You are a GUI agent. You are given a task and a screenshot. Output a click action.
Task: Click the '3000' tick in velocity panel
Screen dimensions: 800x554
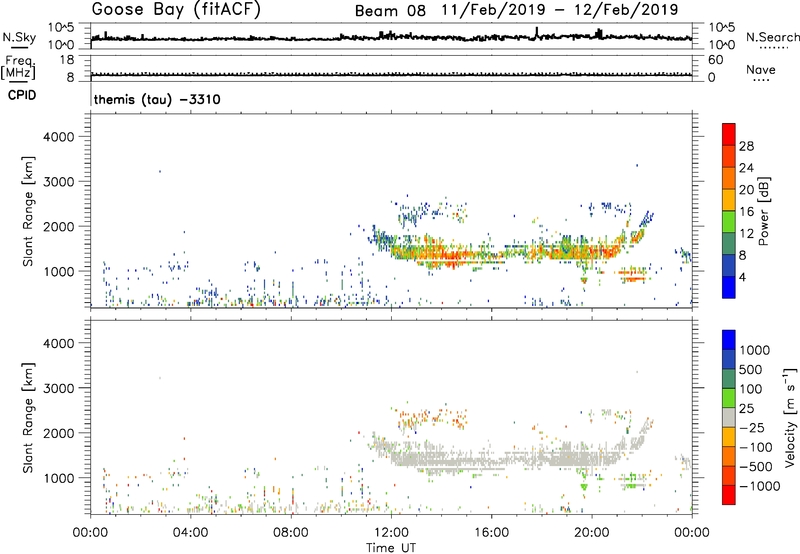(58, 388)
